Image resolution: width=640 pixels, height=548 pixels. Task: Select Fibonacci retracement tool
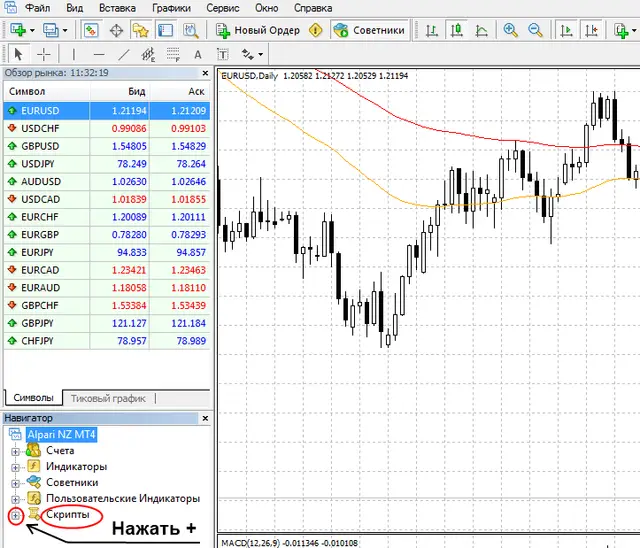173,54
